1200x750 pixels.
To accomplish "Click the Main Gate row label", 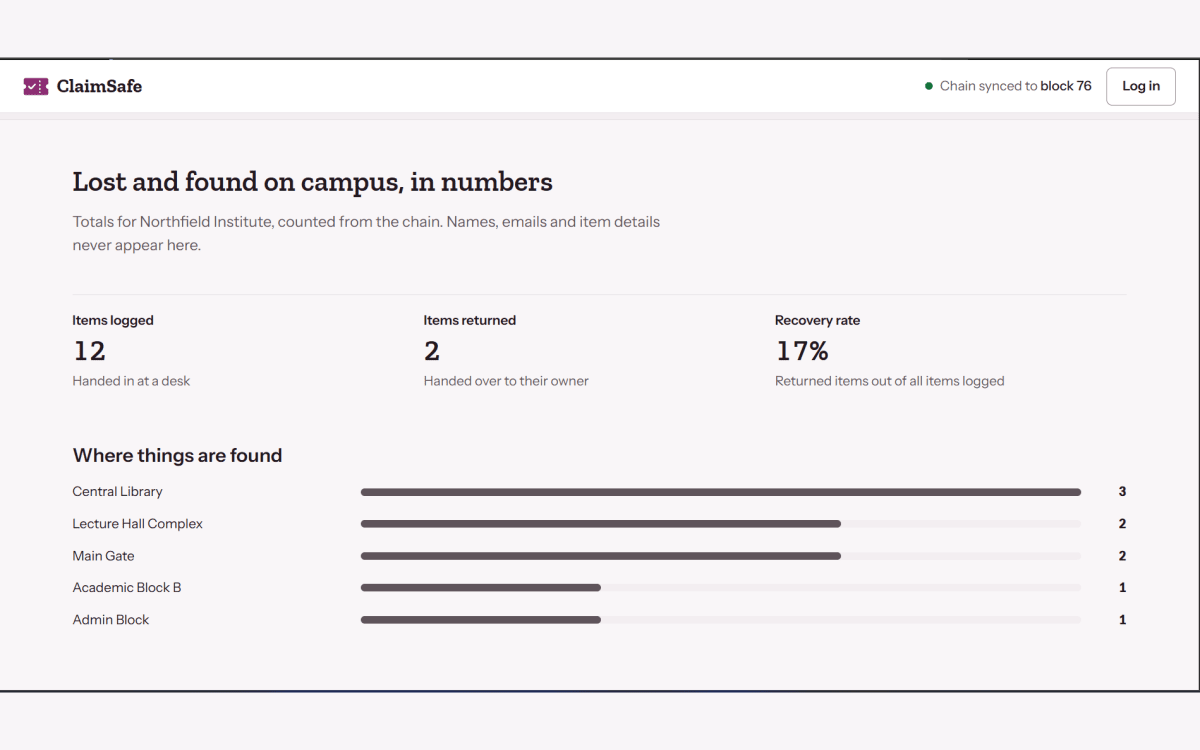I will (x=103, y=556).
